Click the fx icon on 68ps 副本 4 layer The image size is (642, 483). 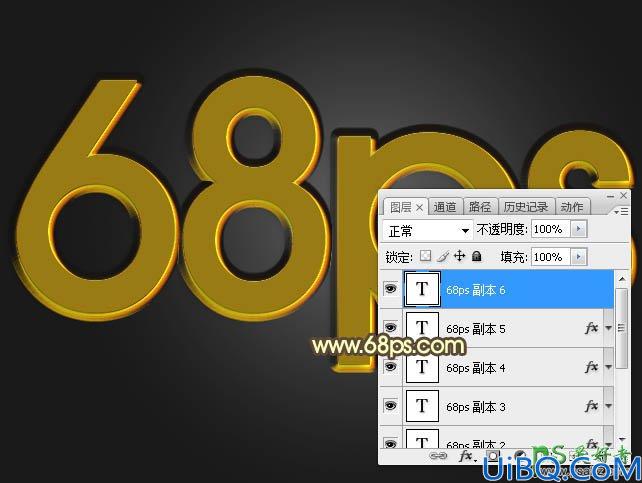[x=591, y=366]
